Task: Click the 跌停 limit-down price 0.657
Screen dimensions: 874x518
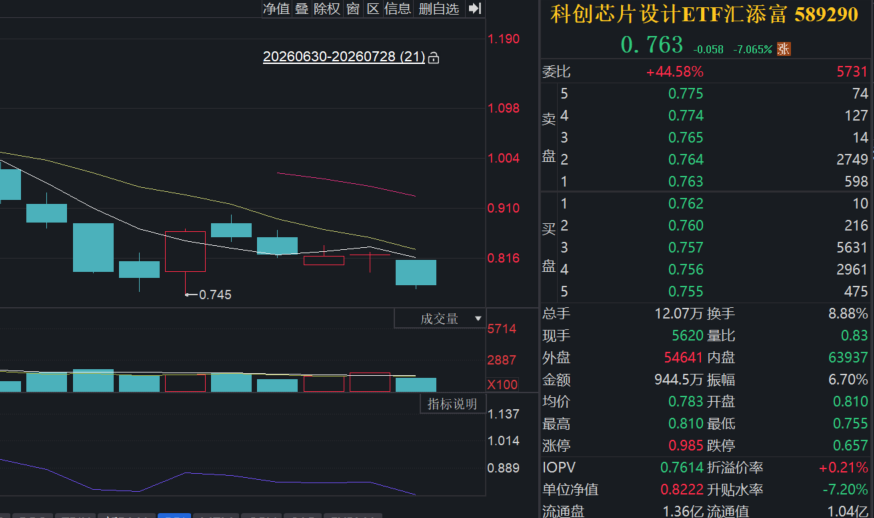Action: (851, 446)
